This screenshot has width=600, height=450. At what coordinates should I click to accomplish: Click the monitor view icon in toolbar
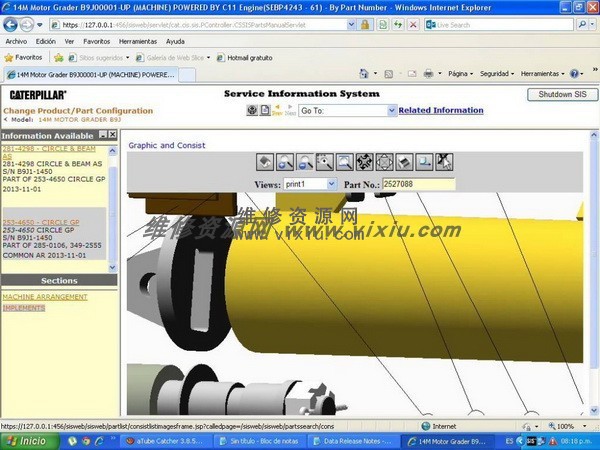[x=424, y=162]
